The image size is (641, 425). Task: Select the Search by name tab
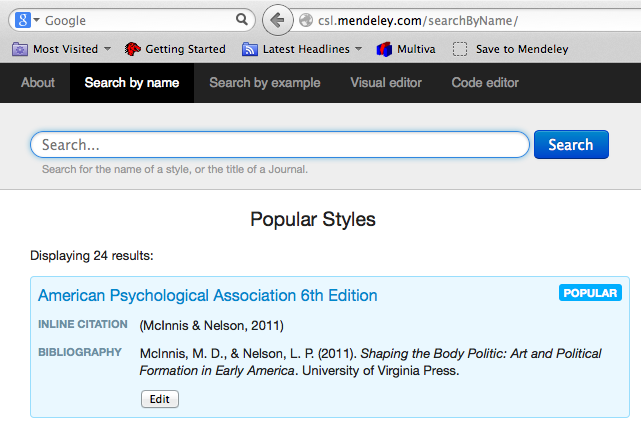[x=131, y=83]
